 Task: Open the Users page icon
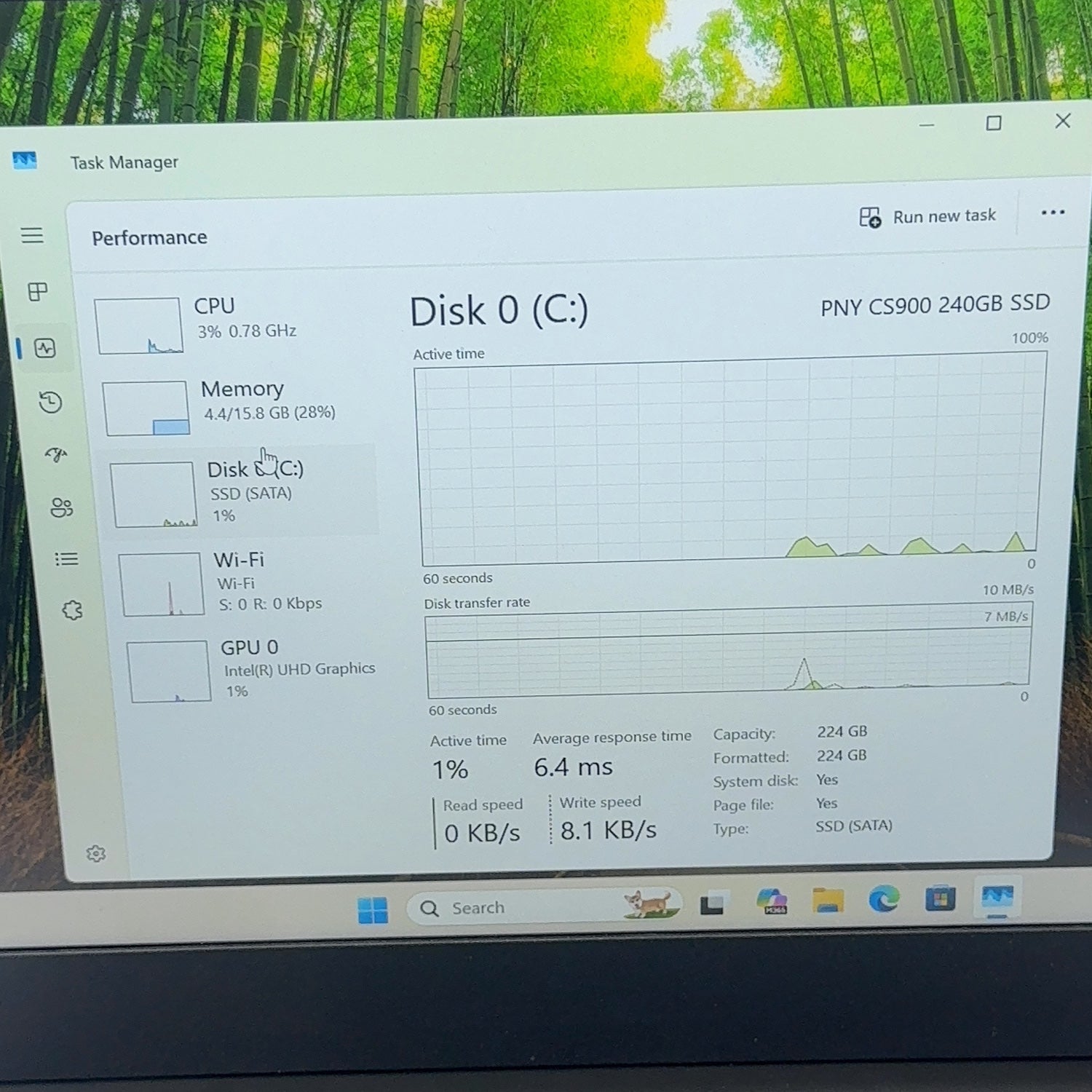pyautogui.click(x=61, y=507)
